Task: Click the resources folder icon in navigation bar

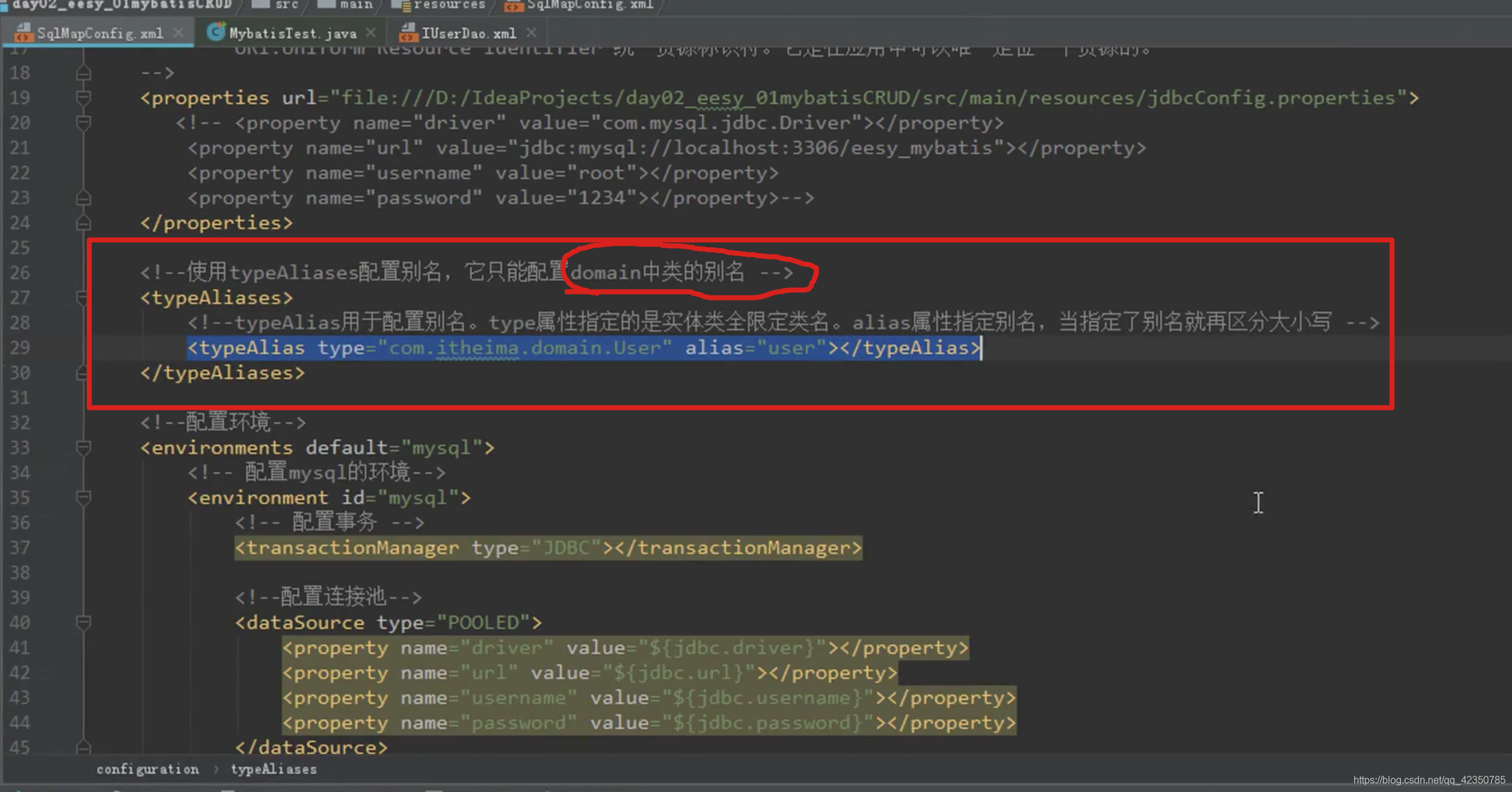Action: pos(400,5)
